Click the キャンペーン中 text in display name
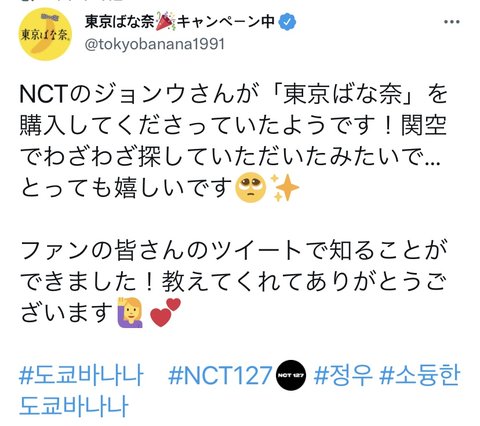 [226, 22]
